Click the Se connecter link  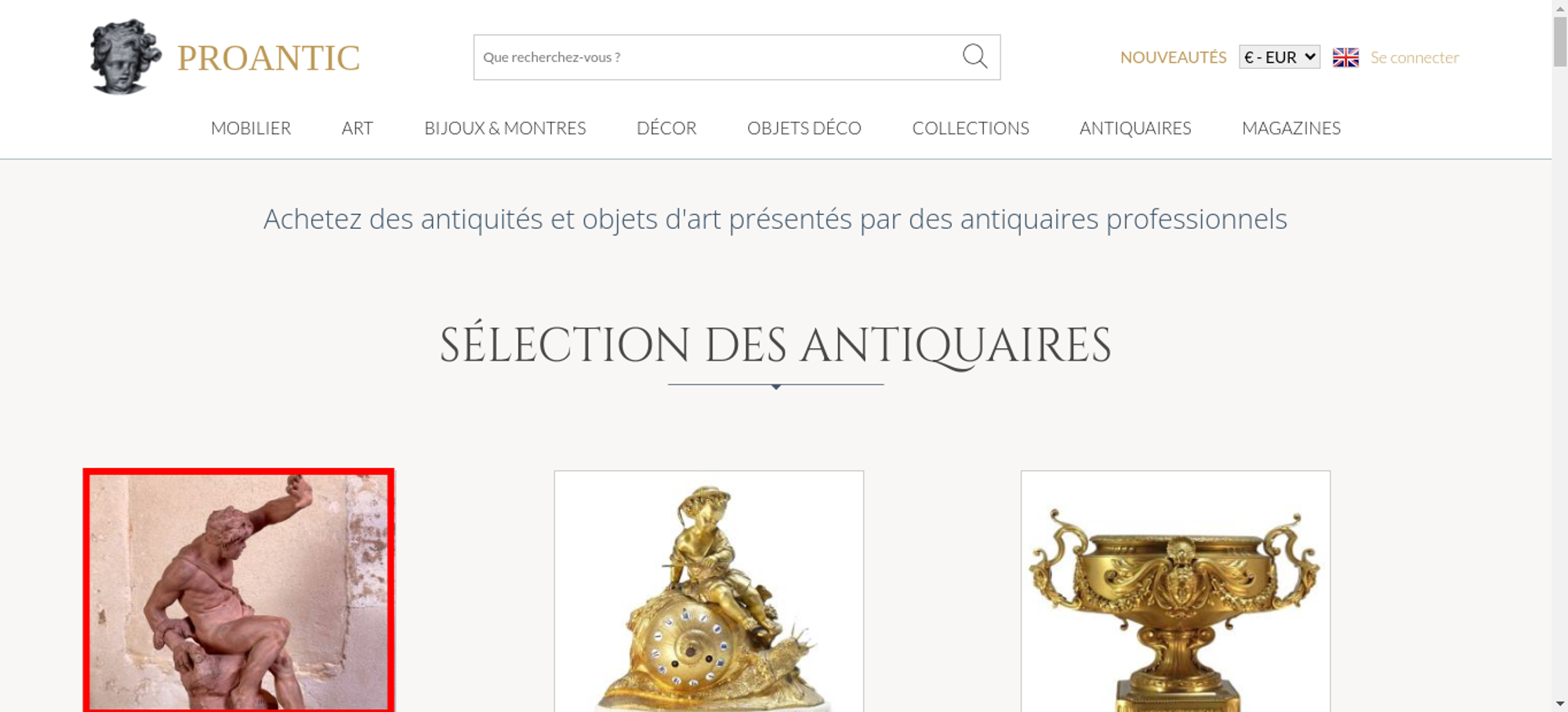point(1414,57)
